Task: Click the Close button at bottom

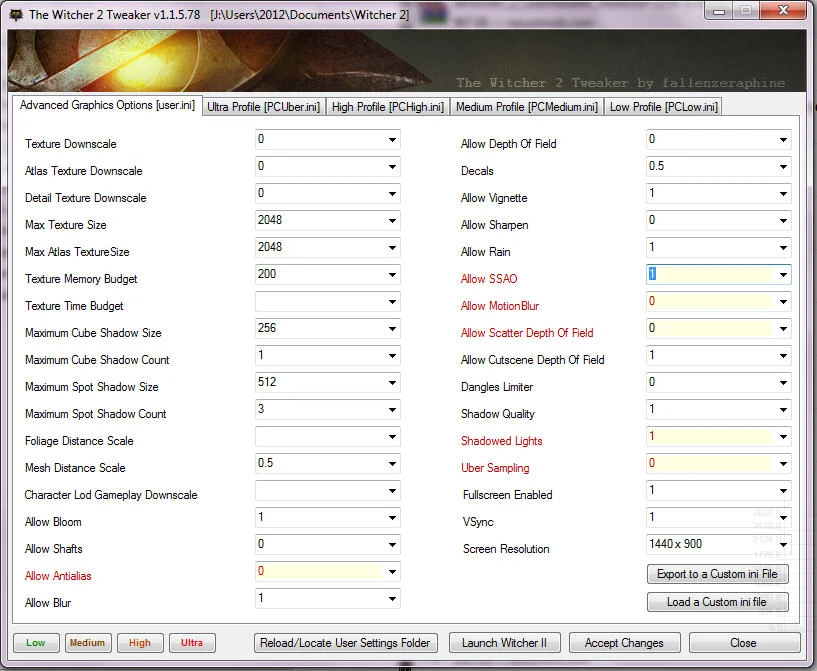Action: click(744, 643)
